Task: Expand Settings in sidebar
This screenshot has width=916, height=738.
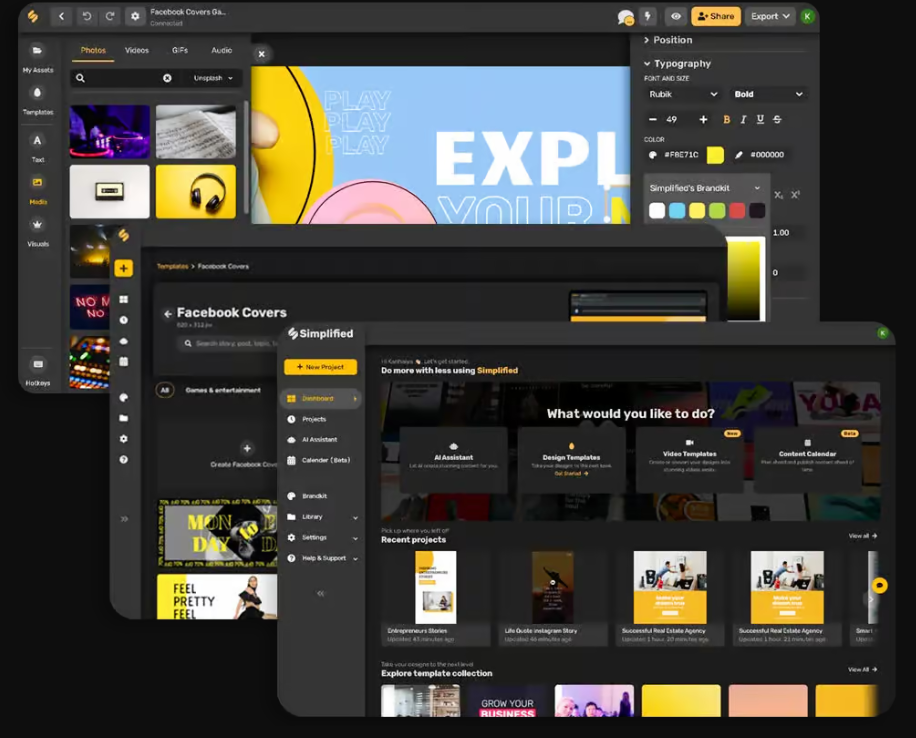Action: [x=321, y=538]
